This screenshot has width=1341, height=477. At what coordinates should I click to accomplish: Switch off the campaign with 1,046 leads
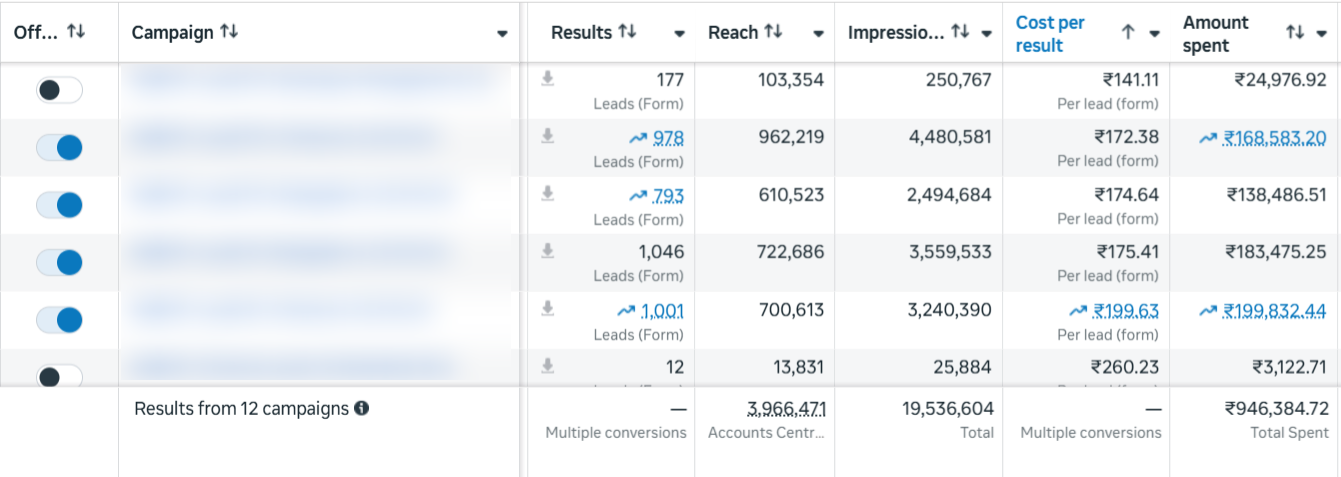pyautogui.click(x=59, y=263)
